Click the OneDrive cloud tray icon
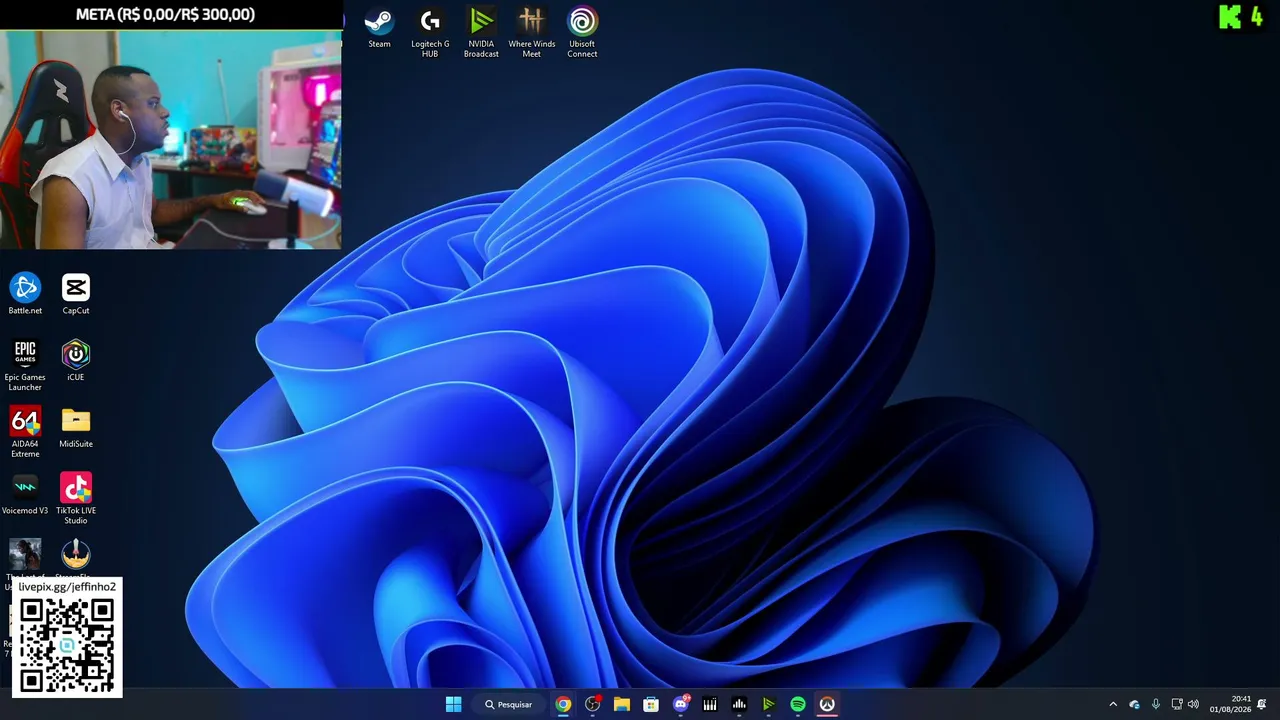This screenshot has width=1280, height=720. 1134,704
